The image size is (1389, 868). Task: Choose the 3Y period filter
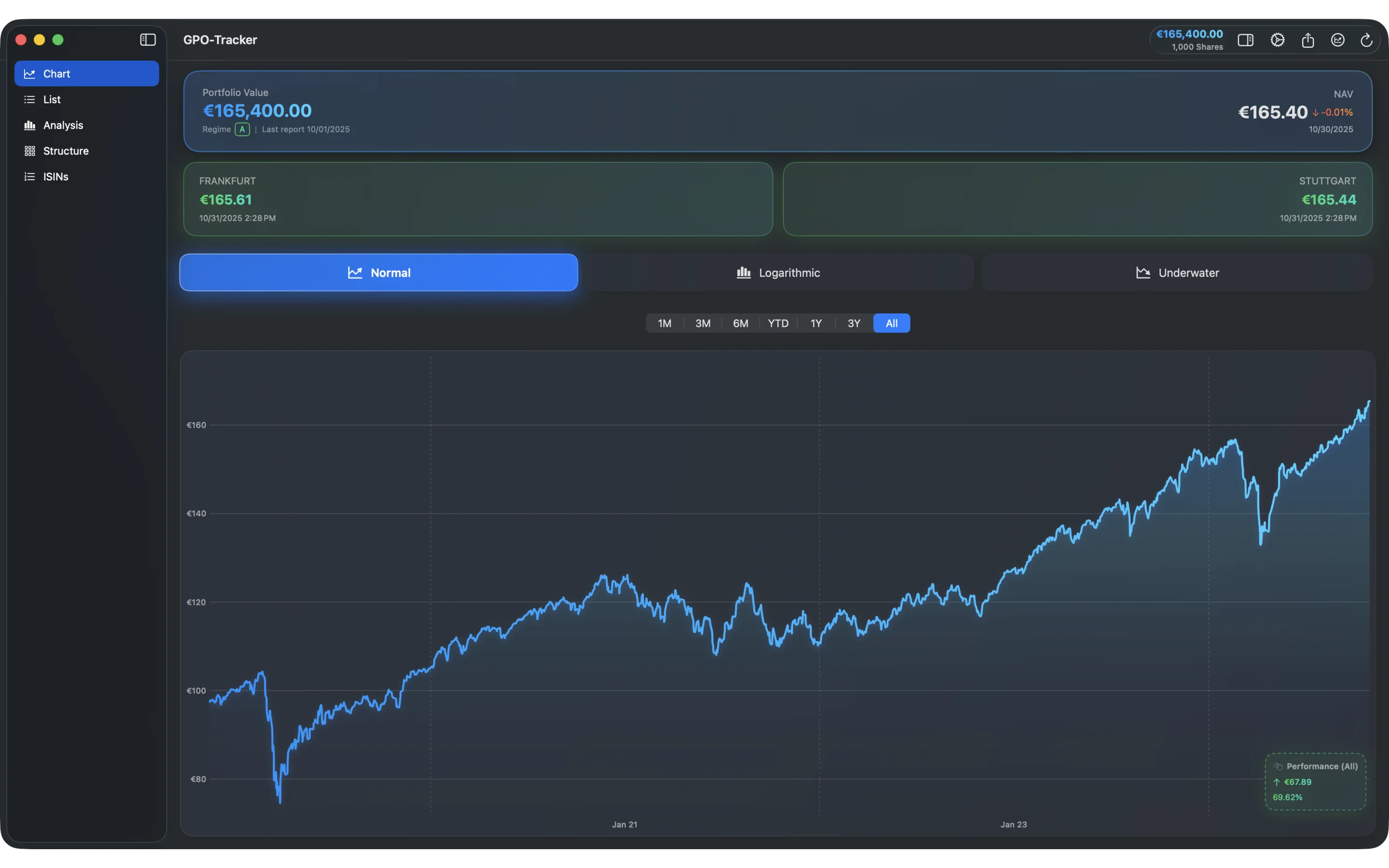[854, 323]
